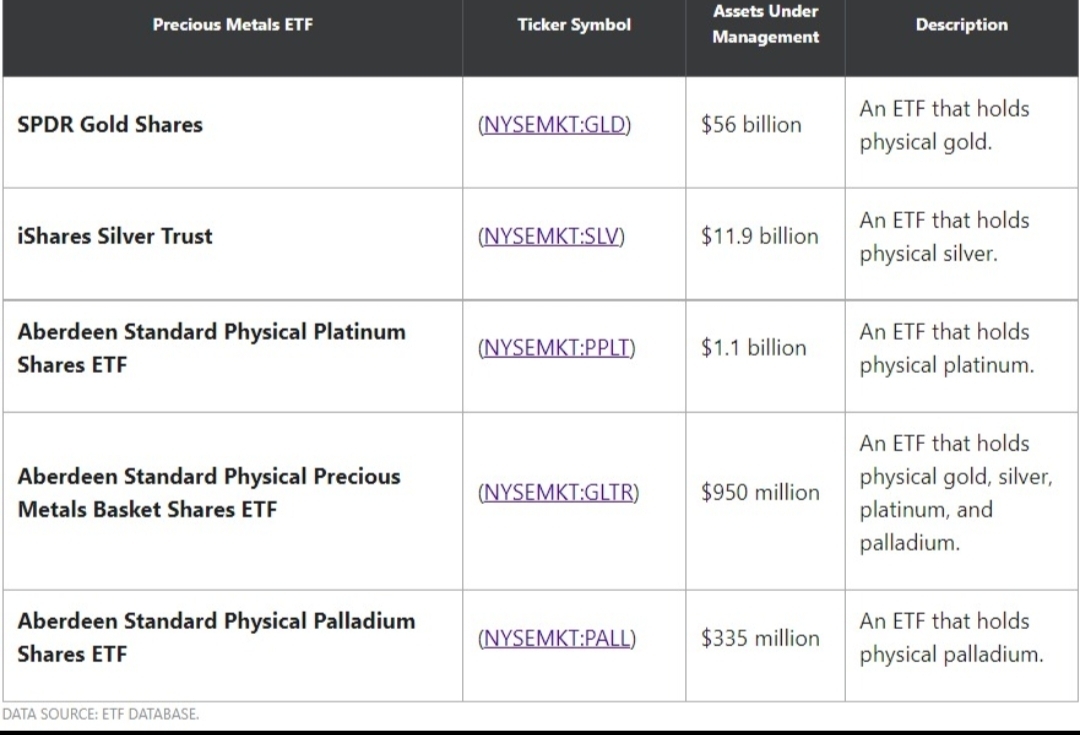Select the SPDR Gold Shares name cell
The height and width of the screenshot is (735, 1080).
pos(110,125)
